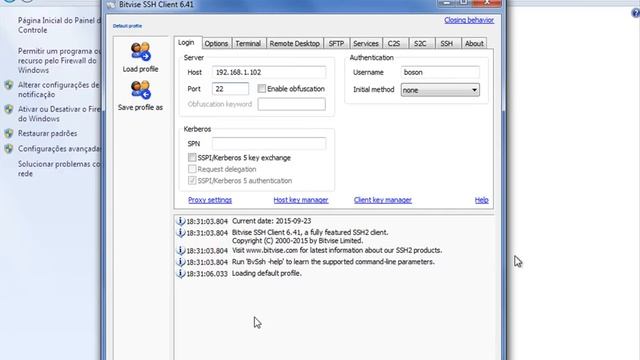Select the SFTP tab
This screenshot has width=640, height=360.
pos(336,43)
